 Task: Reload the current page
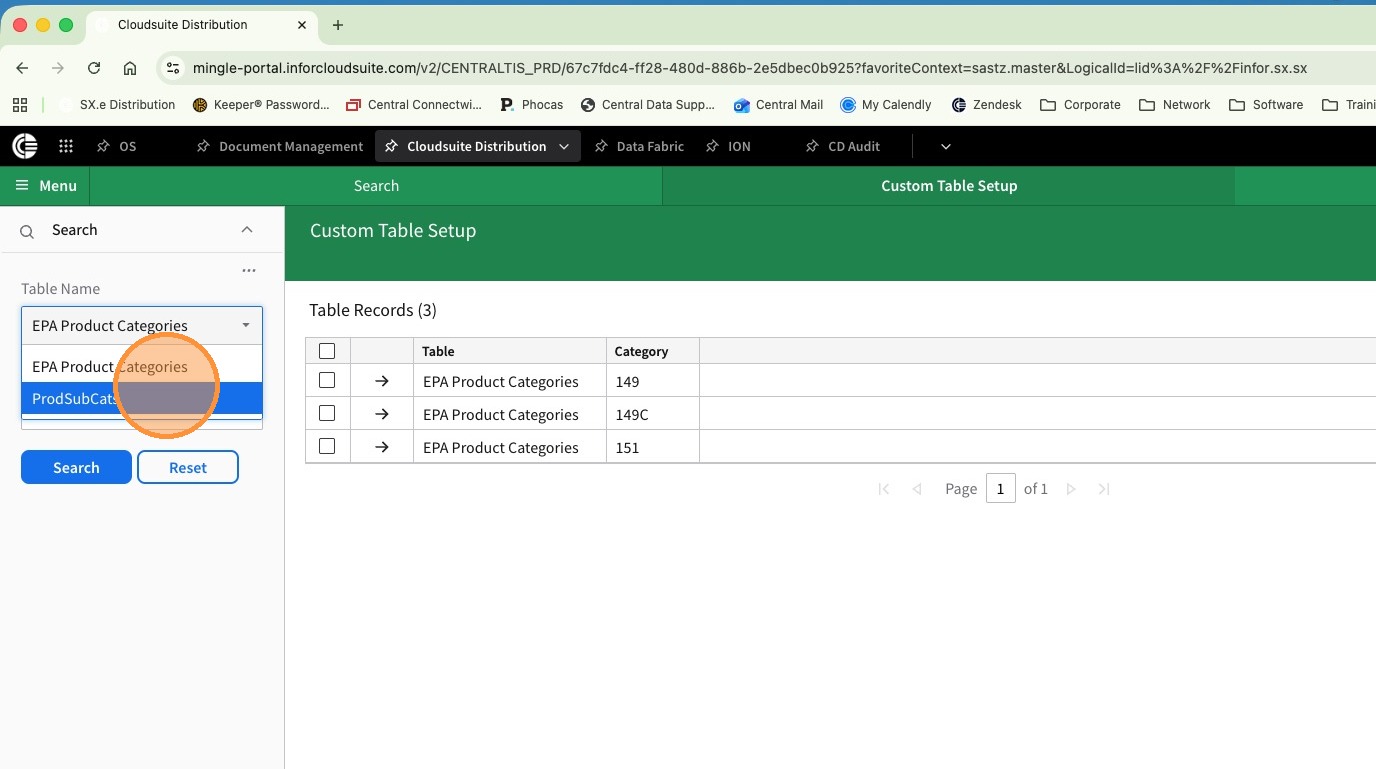click(94, 68)
